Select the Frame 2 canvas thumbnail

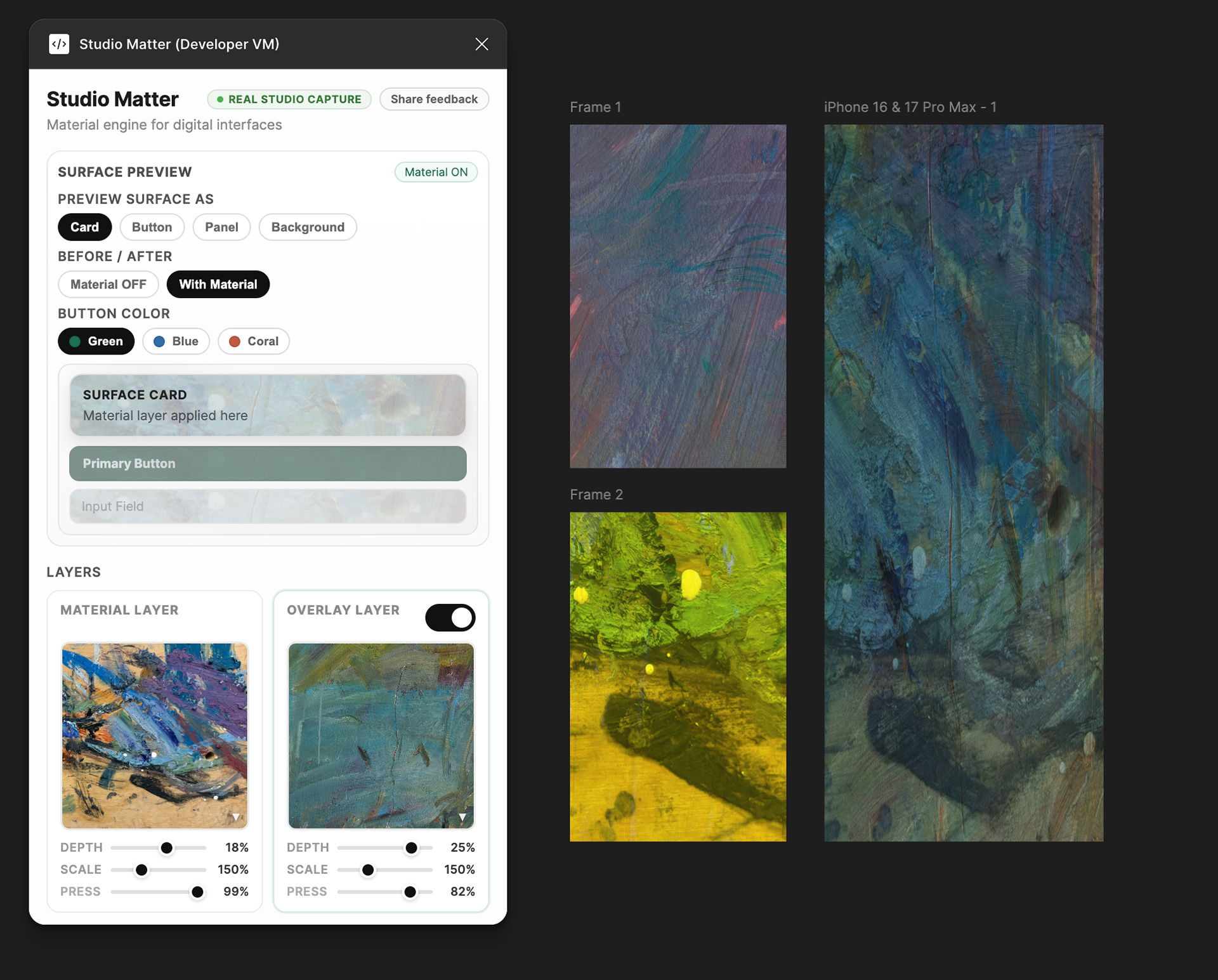[x=678, y=676]
